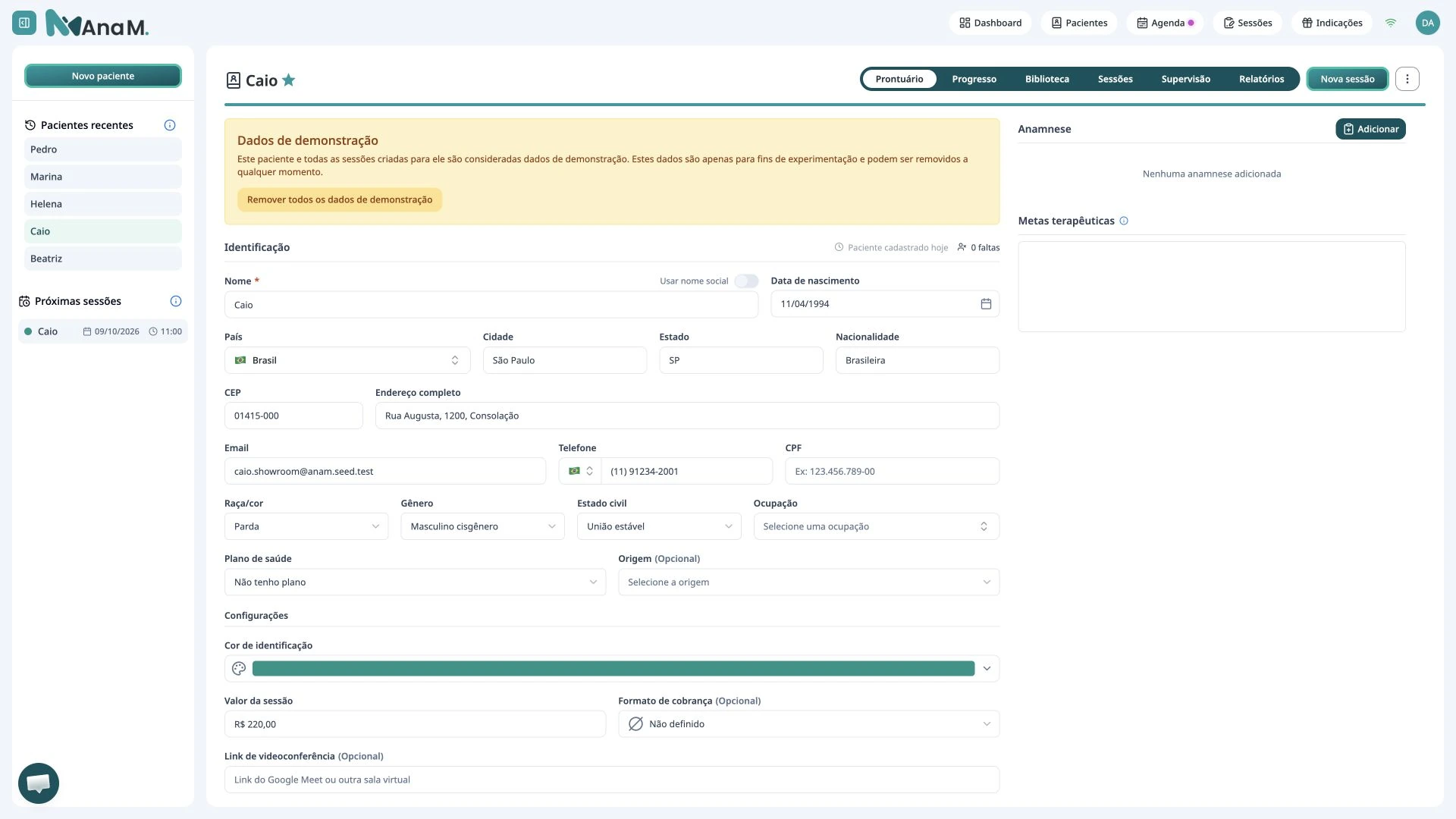Viewport: 1456px width, 819px height.
Task: Click the green identification color bar
Action: [613, 669]
